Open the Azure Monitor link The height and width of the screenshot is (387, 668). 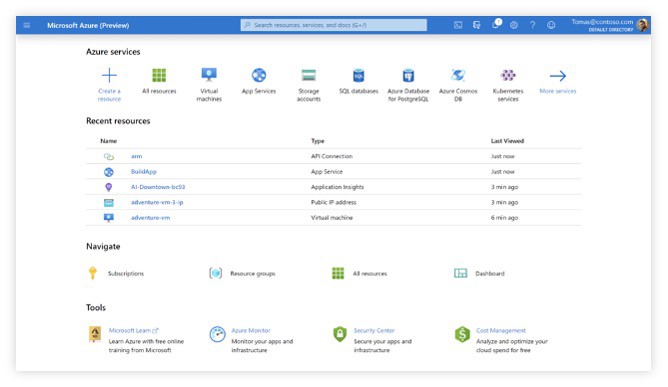250,330
